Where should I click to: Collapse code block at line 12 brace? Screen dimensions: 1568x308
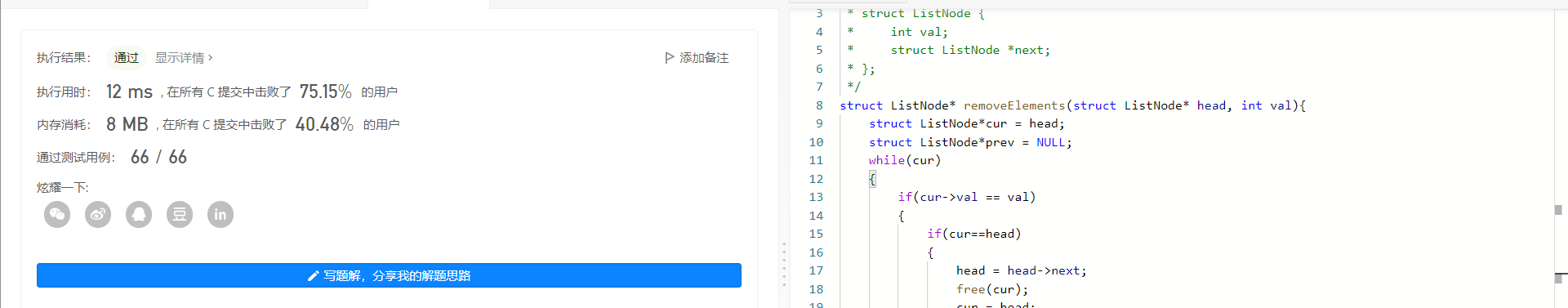click(872, 179)
